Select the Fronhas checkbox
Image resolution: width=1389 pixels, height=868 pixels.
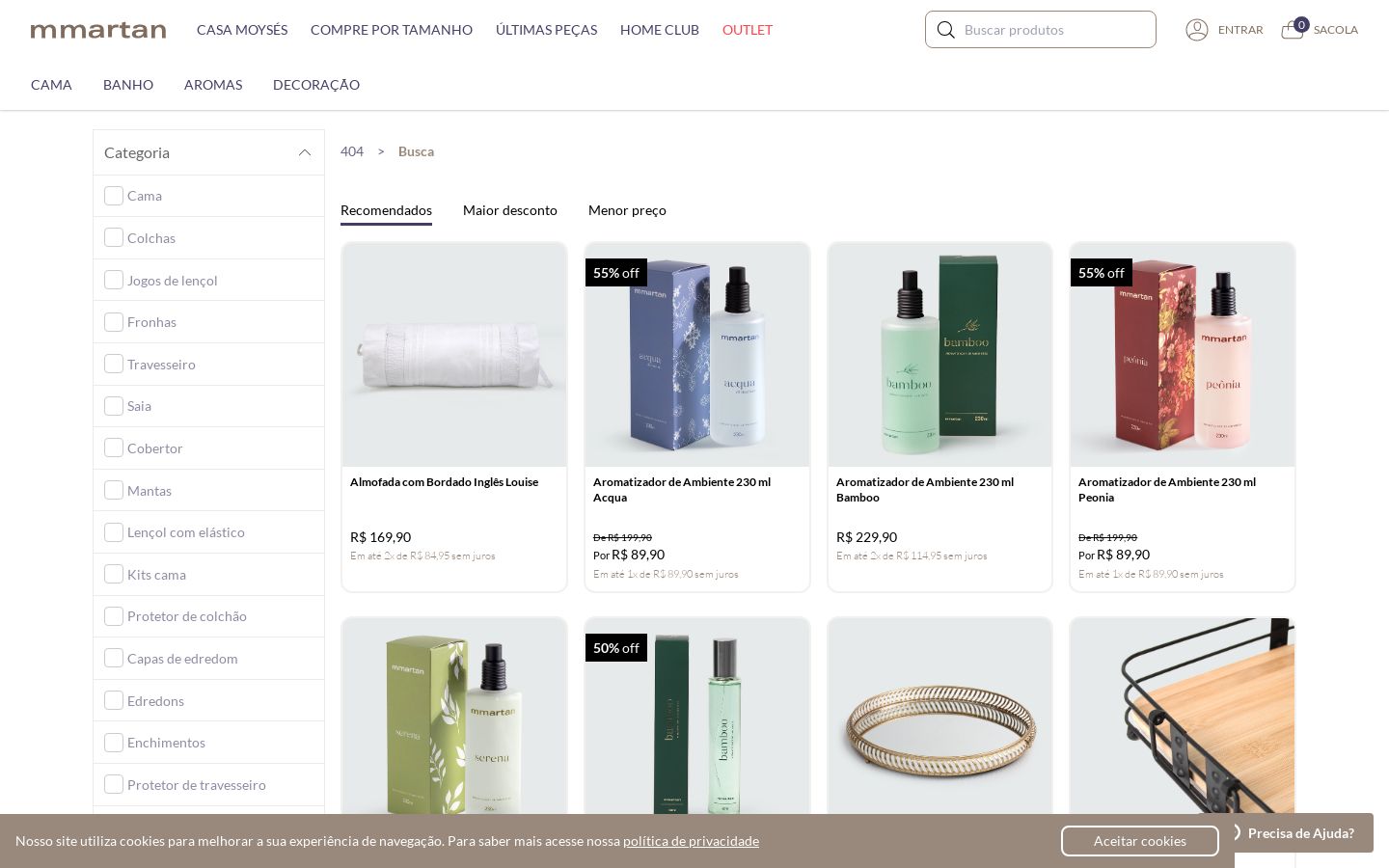(114, 322)
